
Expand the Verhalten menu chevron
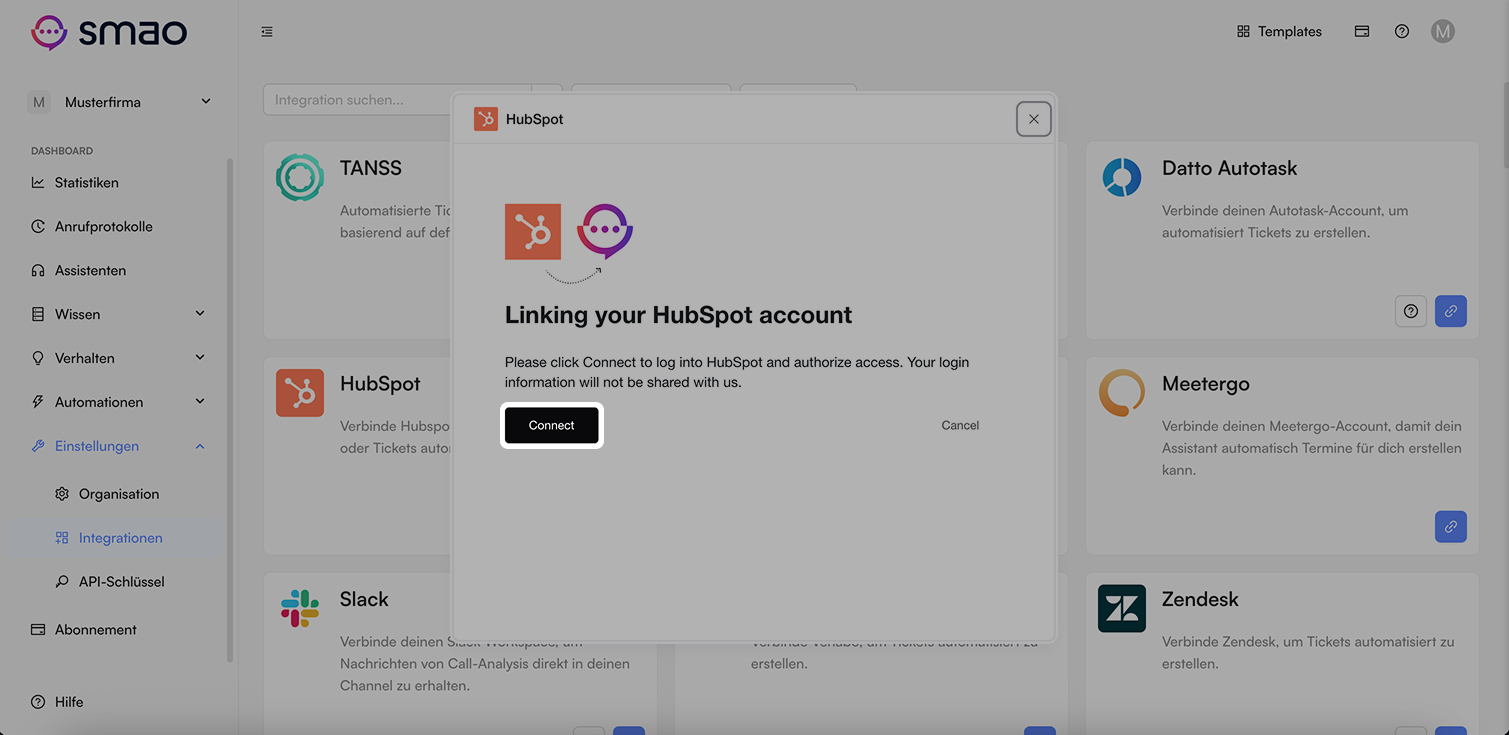200,358
